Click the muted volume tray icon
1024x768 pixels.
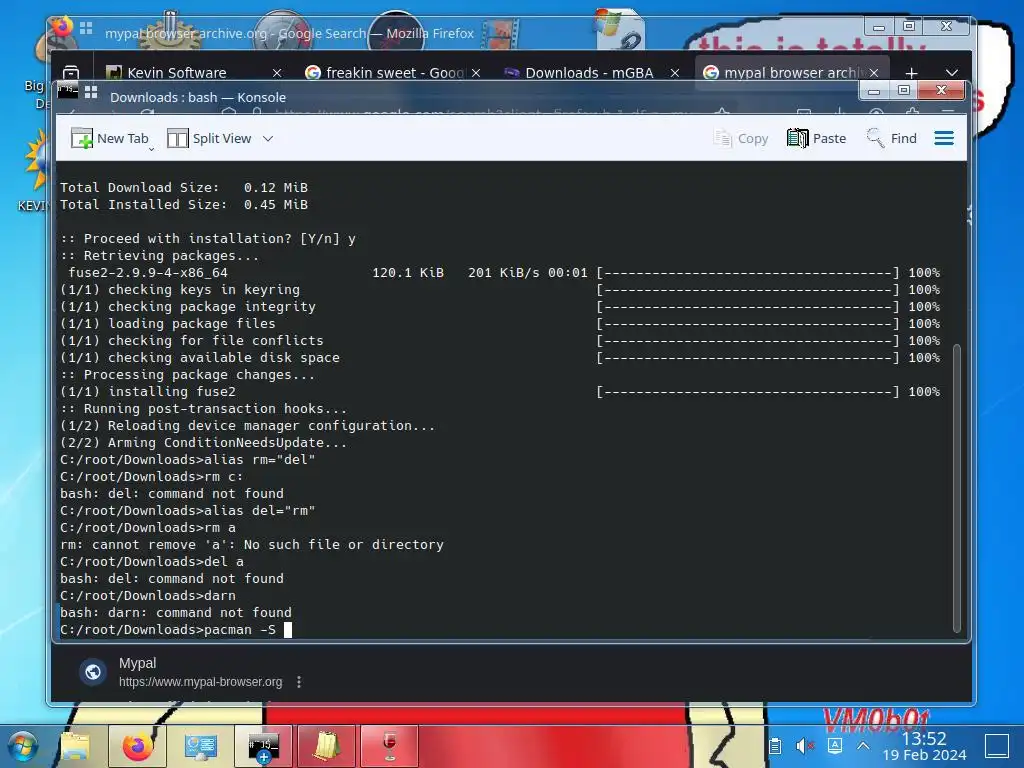click(x=805, y=746)
